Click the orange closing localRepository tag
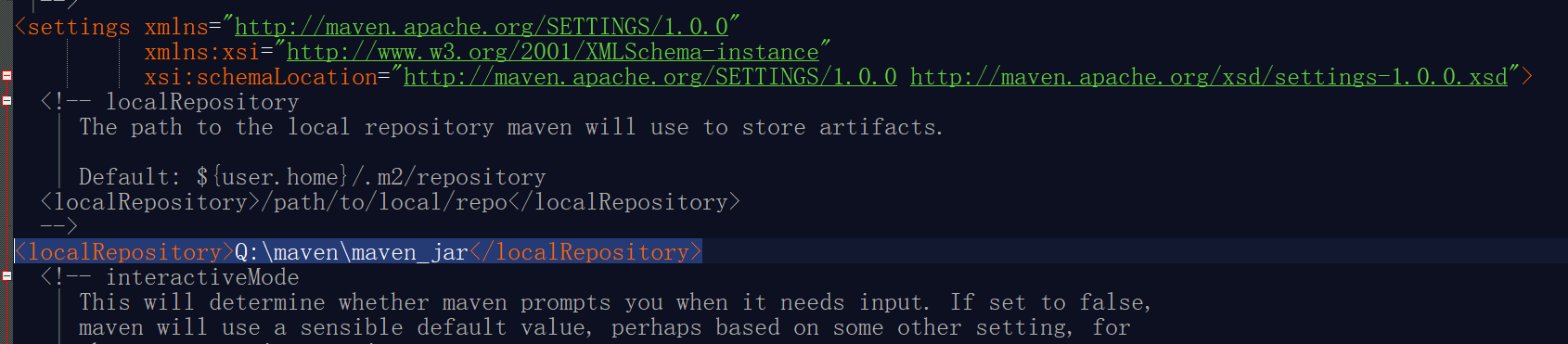Screen dimensions: 1568x344 pyautogui.click(x=585, y=252)
